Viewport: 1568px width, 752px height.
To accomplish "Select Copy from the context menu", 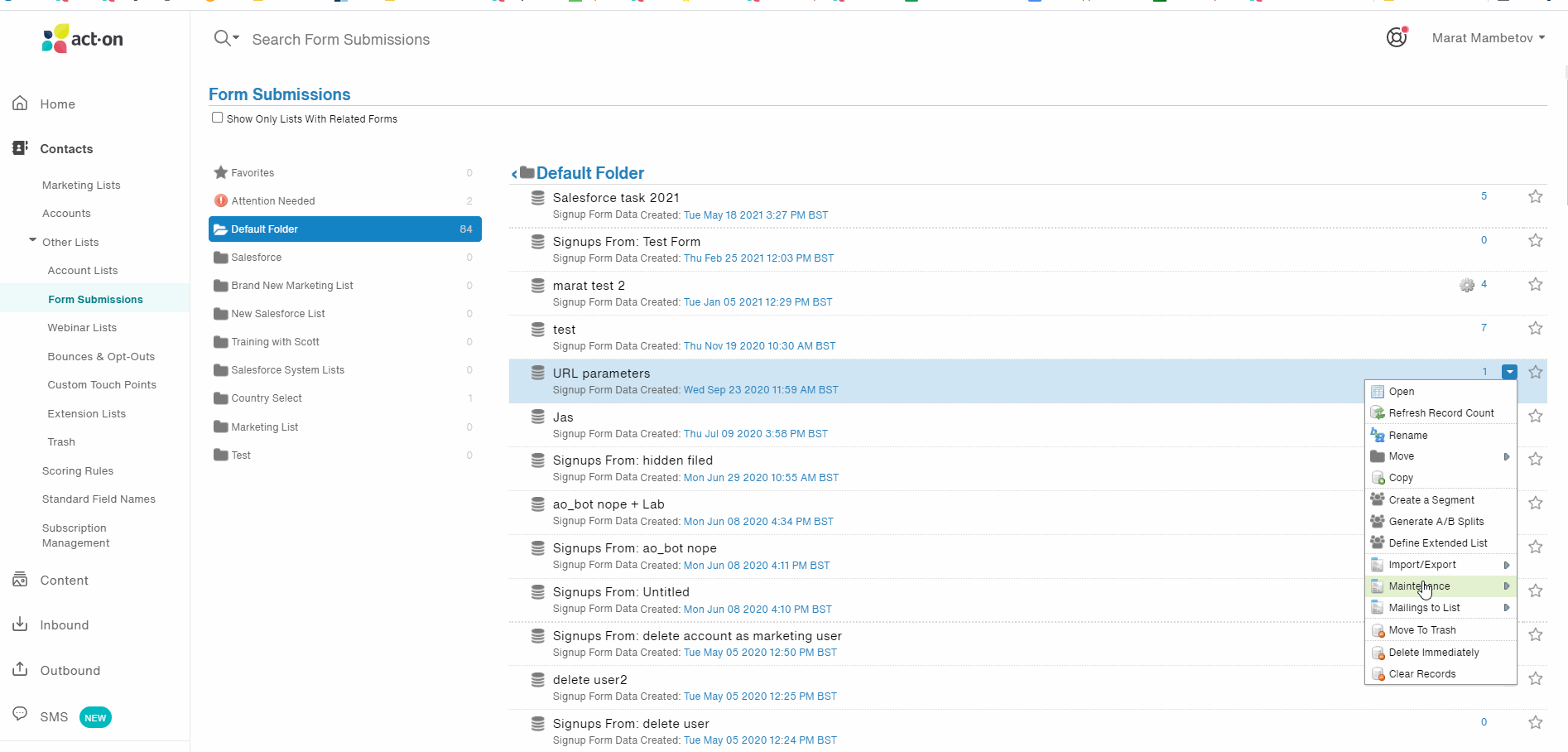I will pyautogui.click(x=1441, y=478).
